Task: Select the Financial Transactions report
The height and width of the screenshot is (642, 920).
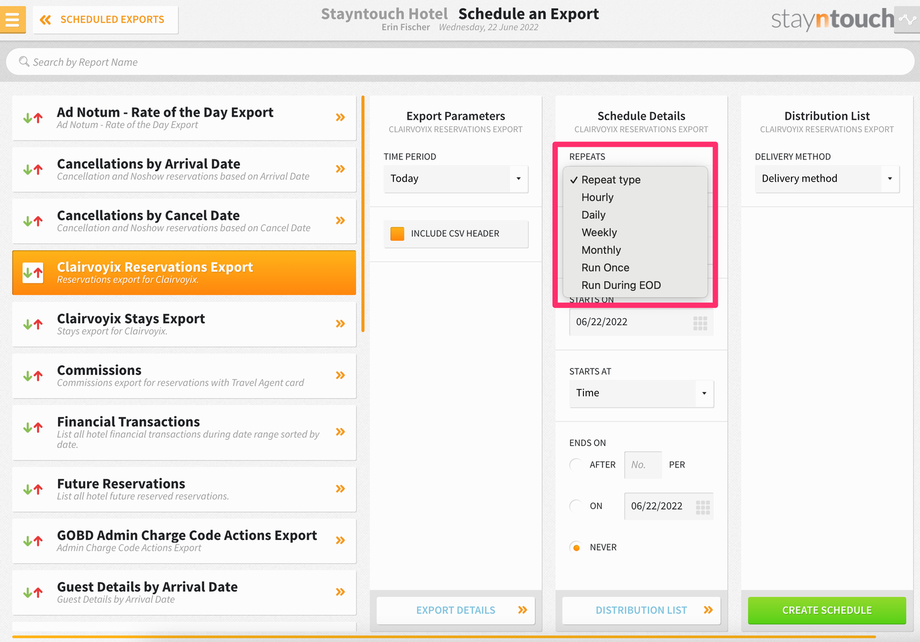Action: click(x=184, y=432)
